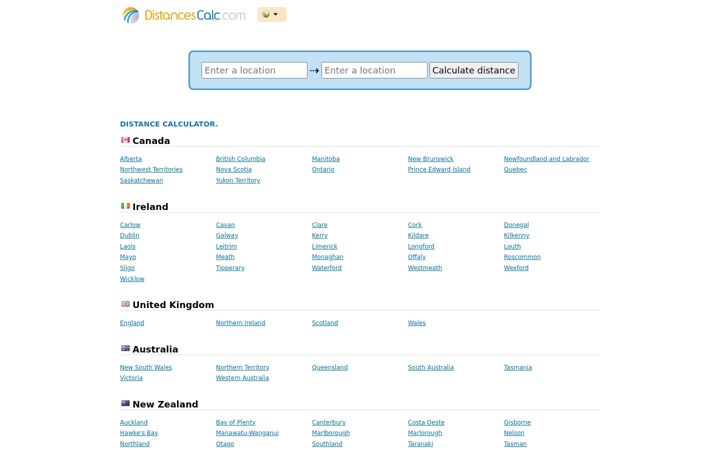This screenshot has height=450, width=720.
Task: Open the Monaghan link
Action: click(x=327, y=257)
